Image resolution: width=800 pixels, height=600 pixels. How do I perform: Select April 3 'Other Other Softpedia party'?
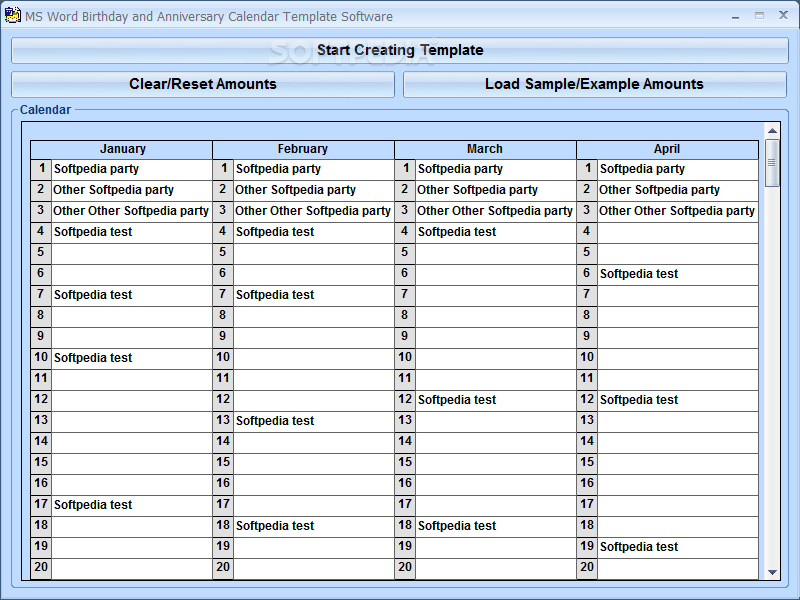pos(678,211)
